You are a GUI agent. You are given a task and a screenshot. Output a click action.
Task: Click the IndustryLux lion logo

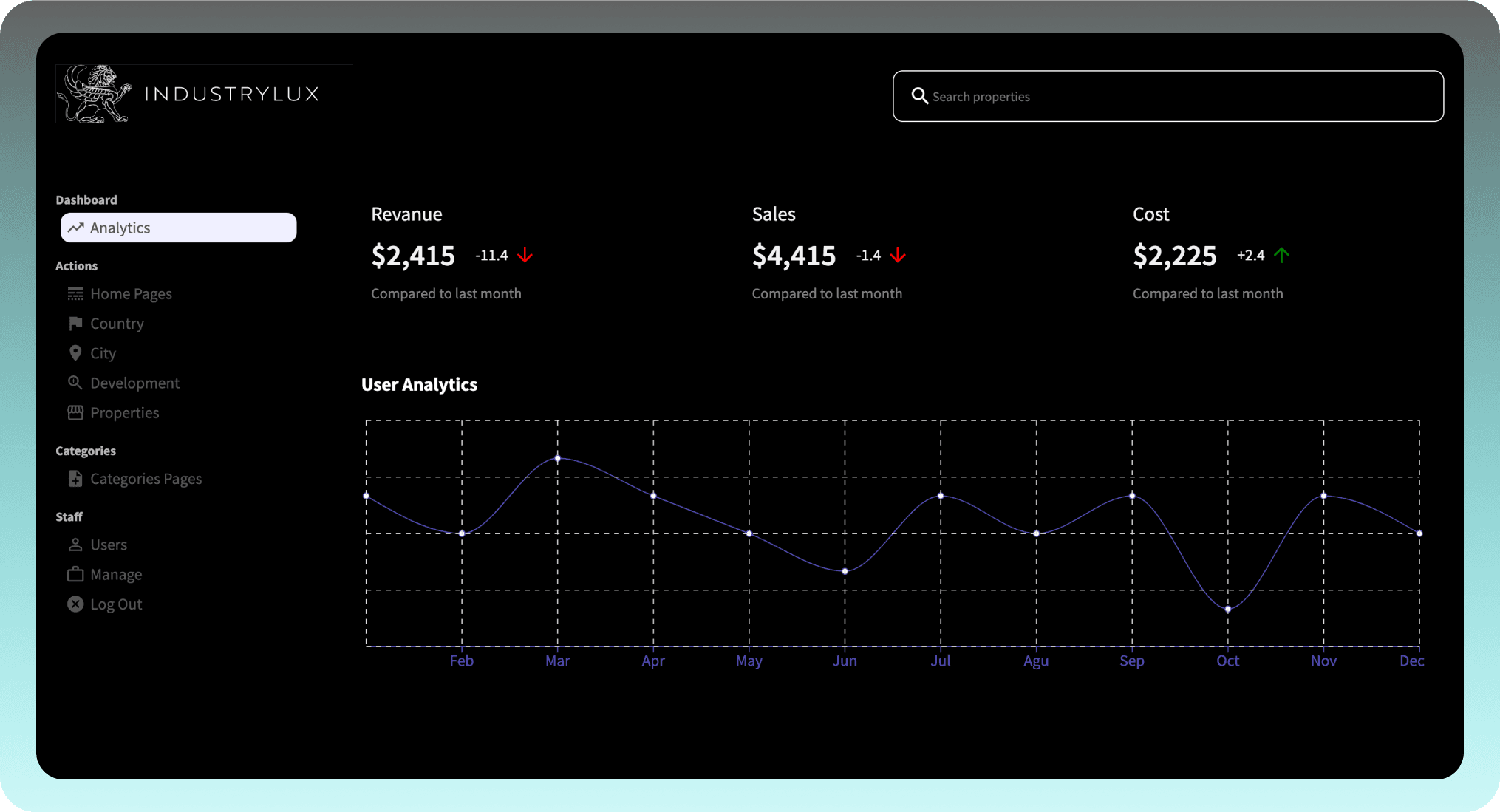[x=94, y=94]
